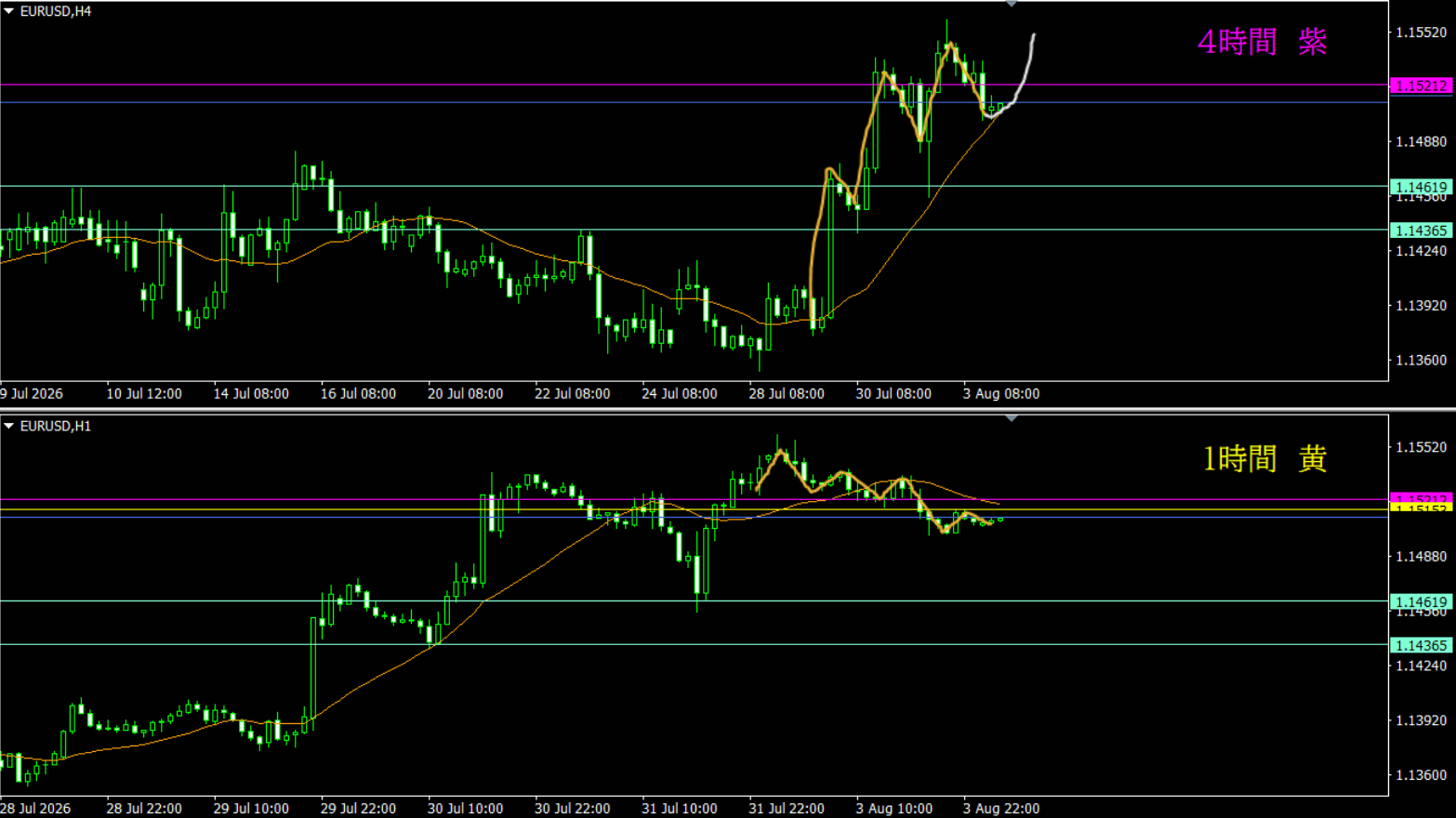Click the EURUSD,H1 chart title
The image size is (1456, 818).
click(56, 426)
